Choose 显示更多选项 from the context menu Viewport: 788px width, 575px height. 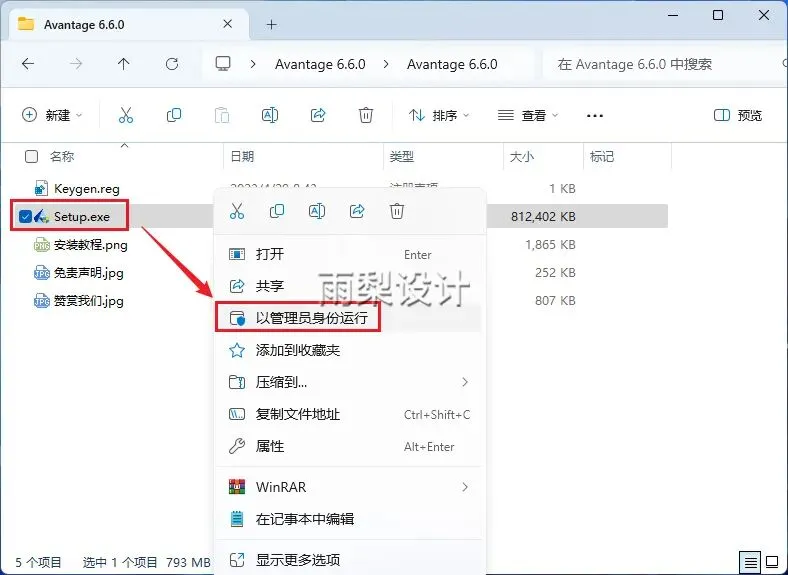(348, 559)
